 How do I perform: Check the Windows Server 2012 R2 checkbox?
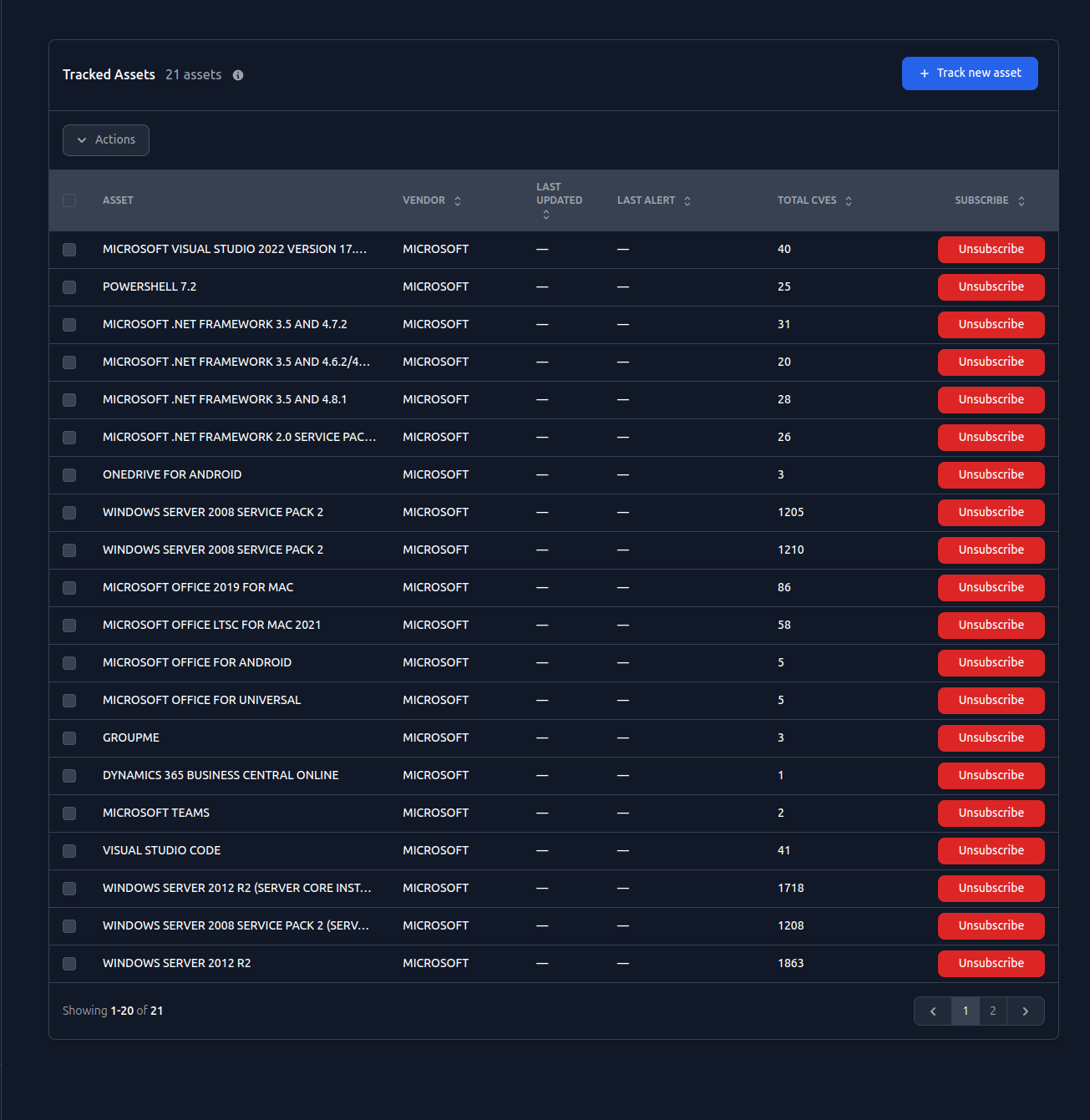click(69, 964)
